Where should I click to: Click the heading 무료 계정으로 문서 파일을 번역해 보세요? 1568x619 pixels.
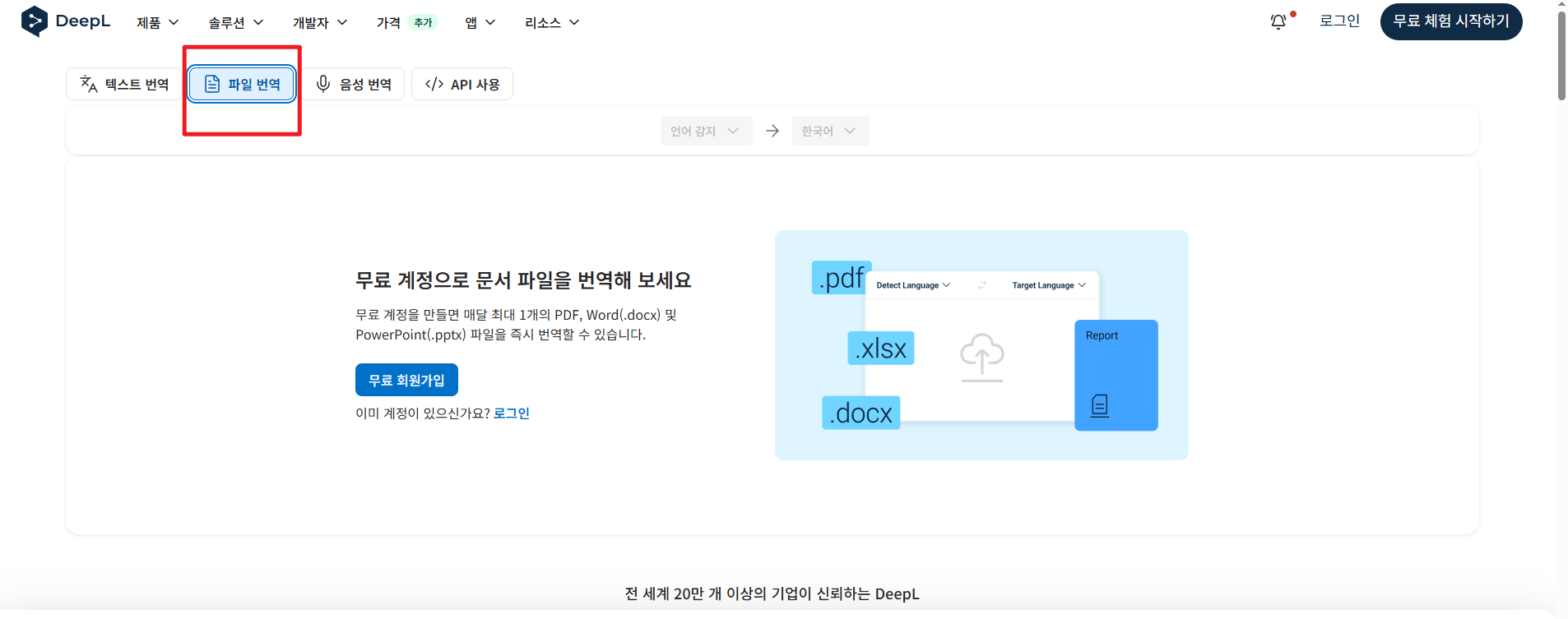coord(523,280)
